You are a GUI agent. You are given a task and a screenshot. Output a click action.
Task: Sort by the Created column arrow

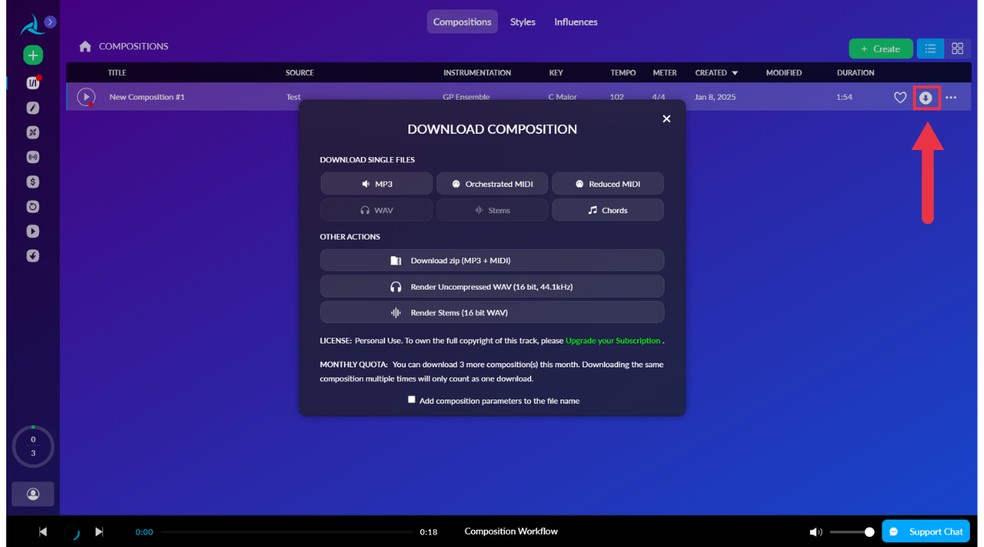tap(735, 73)
